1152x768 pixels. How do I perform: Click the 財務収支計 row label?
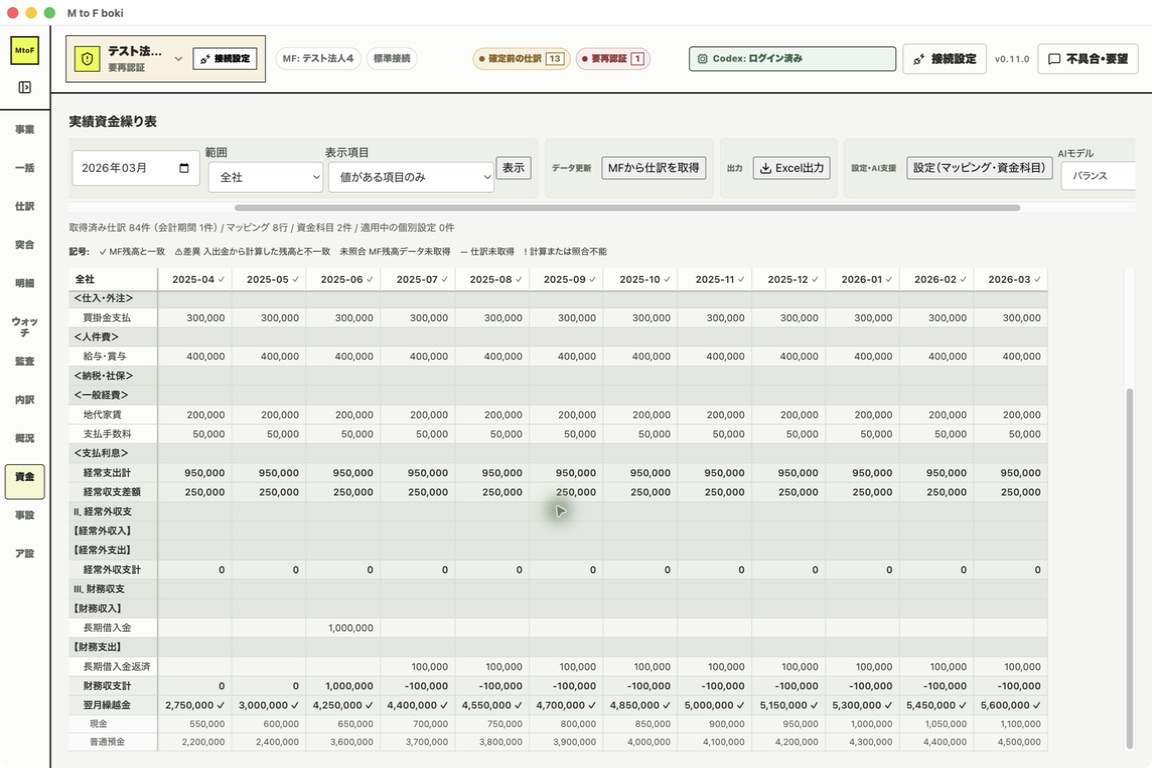pyautogui.click(x=107, y=686)
